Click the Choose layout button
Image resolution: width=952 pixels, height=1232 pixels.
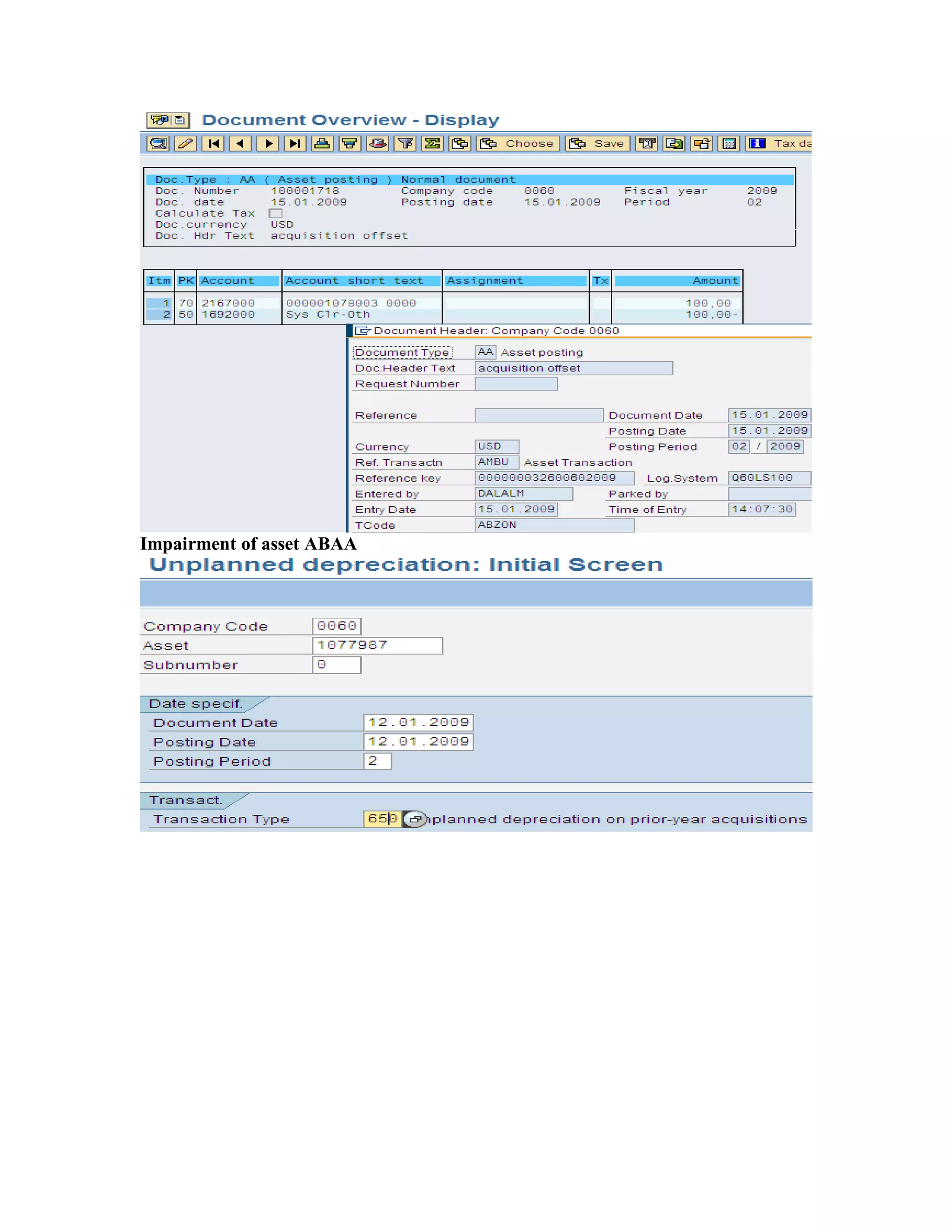pyautogui.click(x=518, y=143)
